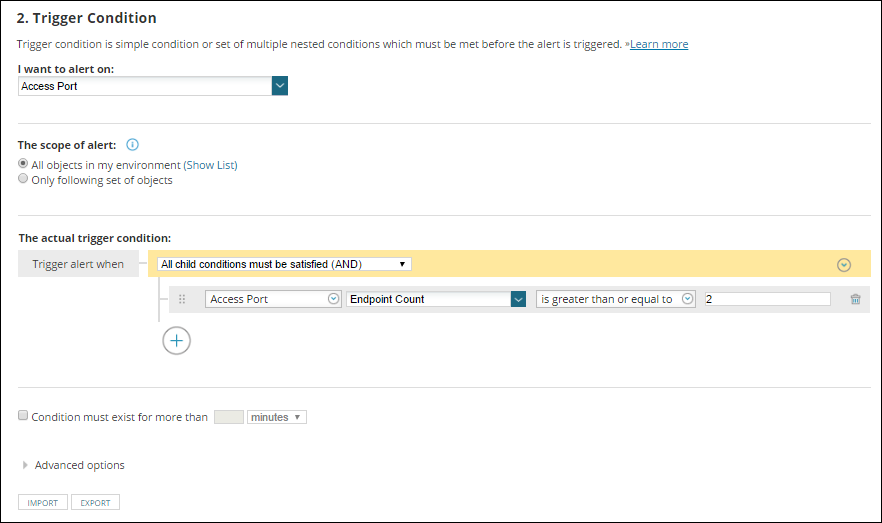The width and height of the screenshot is (882, 523).
Task: Enable Condition must exist for more than
Action: click(x=23, y=416)
